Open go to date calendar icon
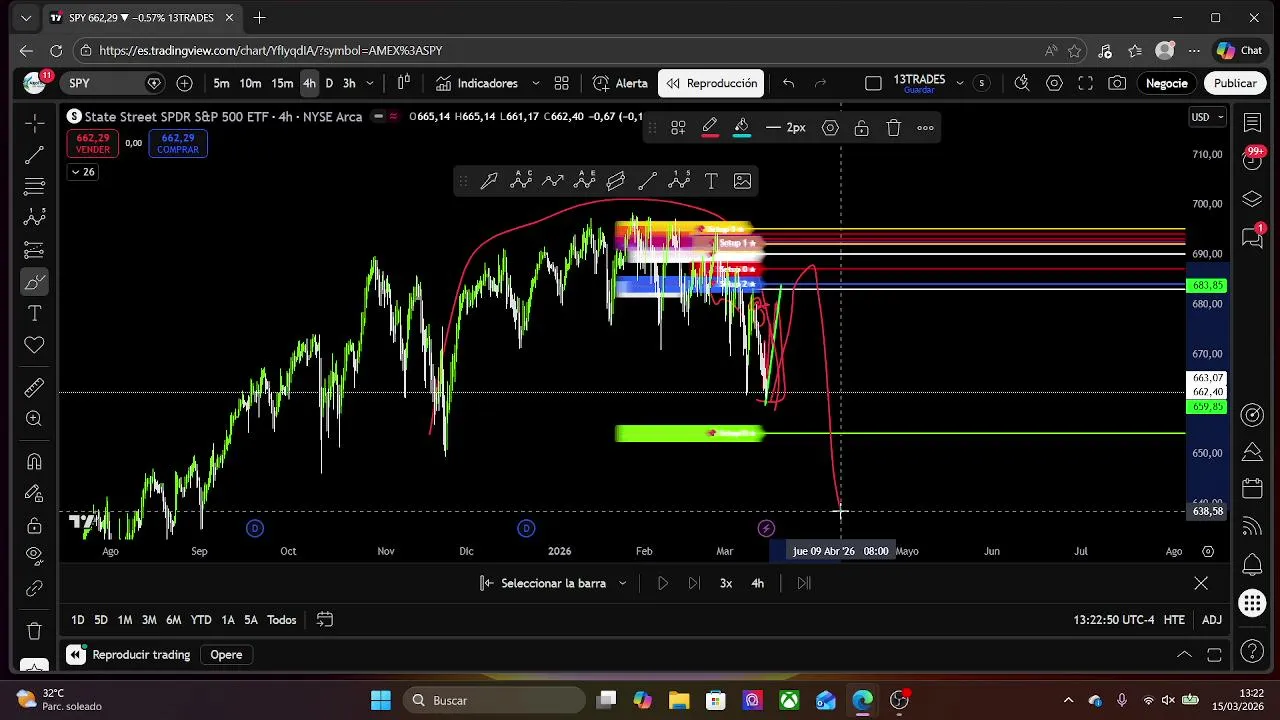1280x720 pixels. 324,620
